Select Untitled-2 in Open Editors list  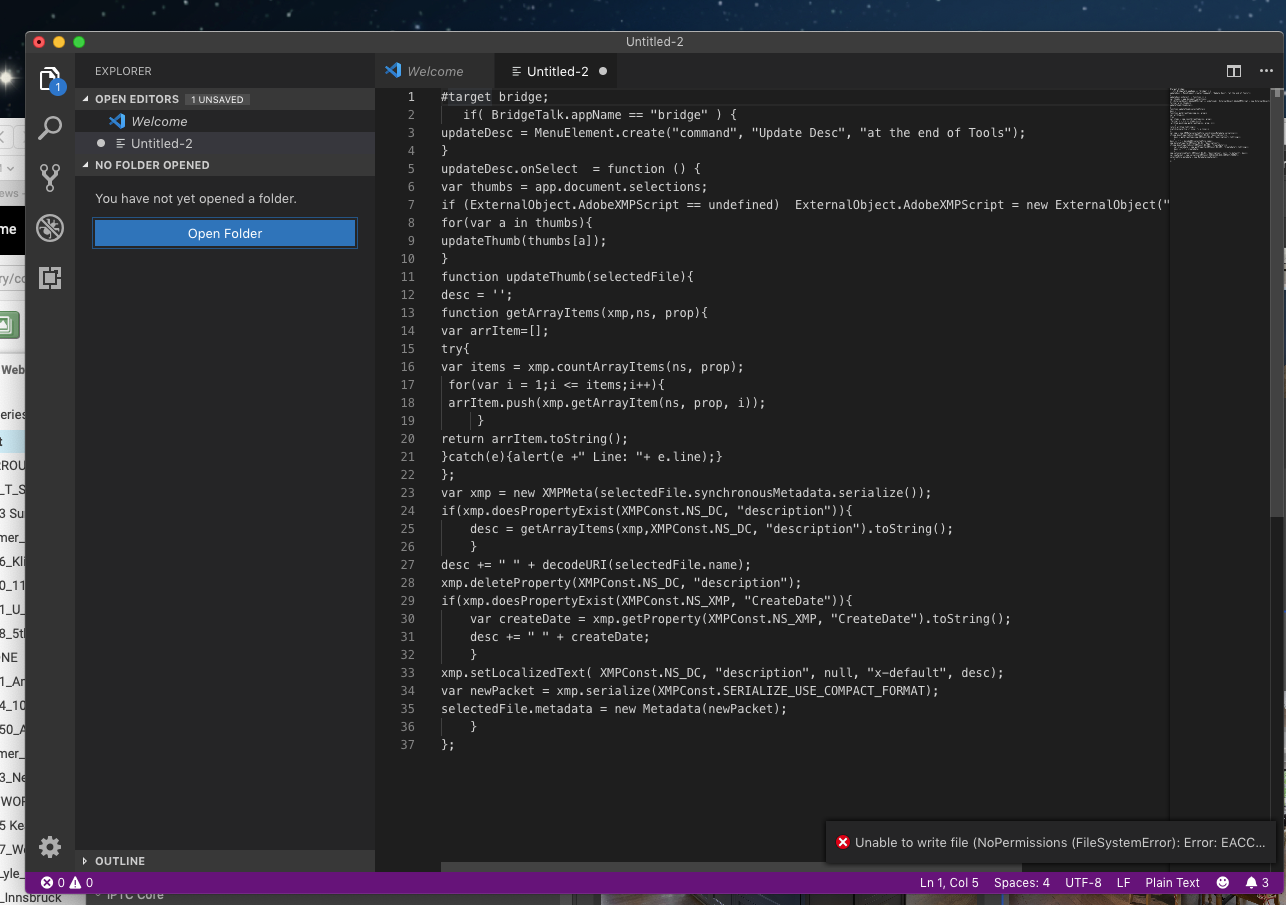coord(225,143)
